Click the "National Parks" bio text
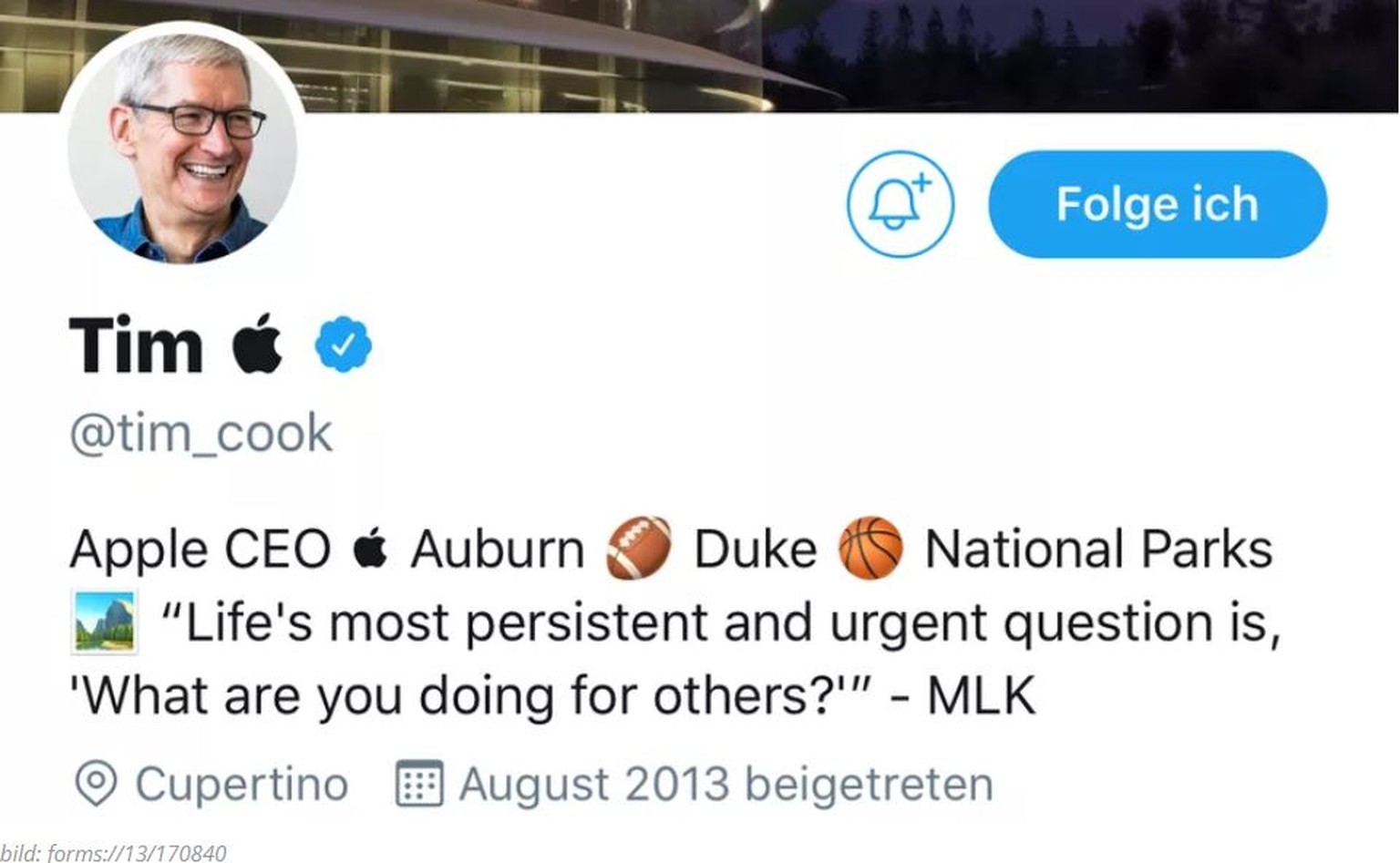Viewport: 1400px width, 863px height. pyautogui.click(x=1098, y=550)
